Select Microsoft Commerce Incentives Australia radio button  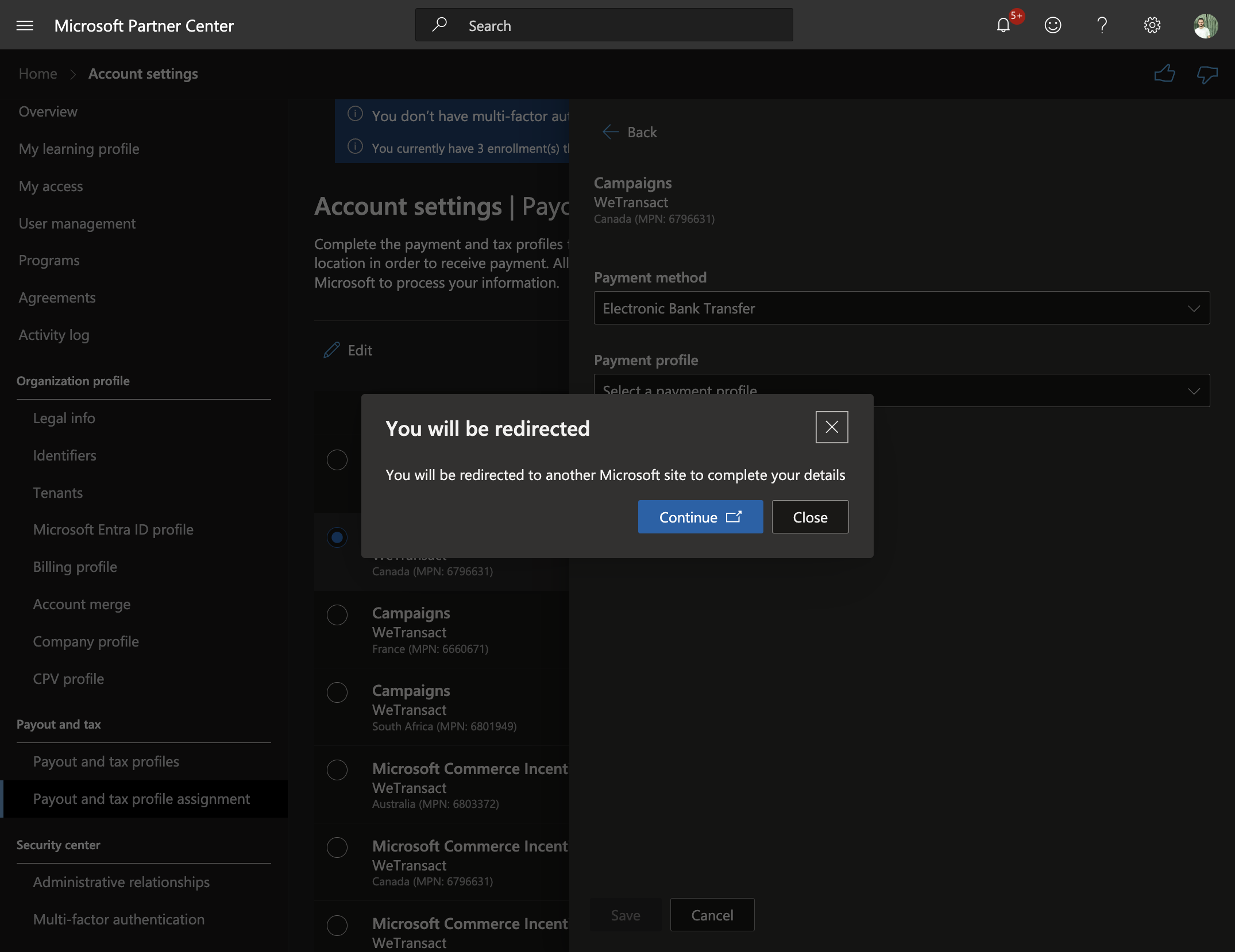[x=337, y=770]
